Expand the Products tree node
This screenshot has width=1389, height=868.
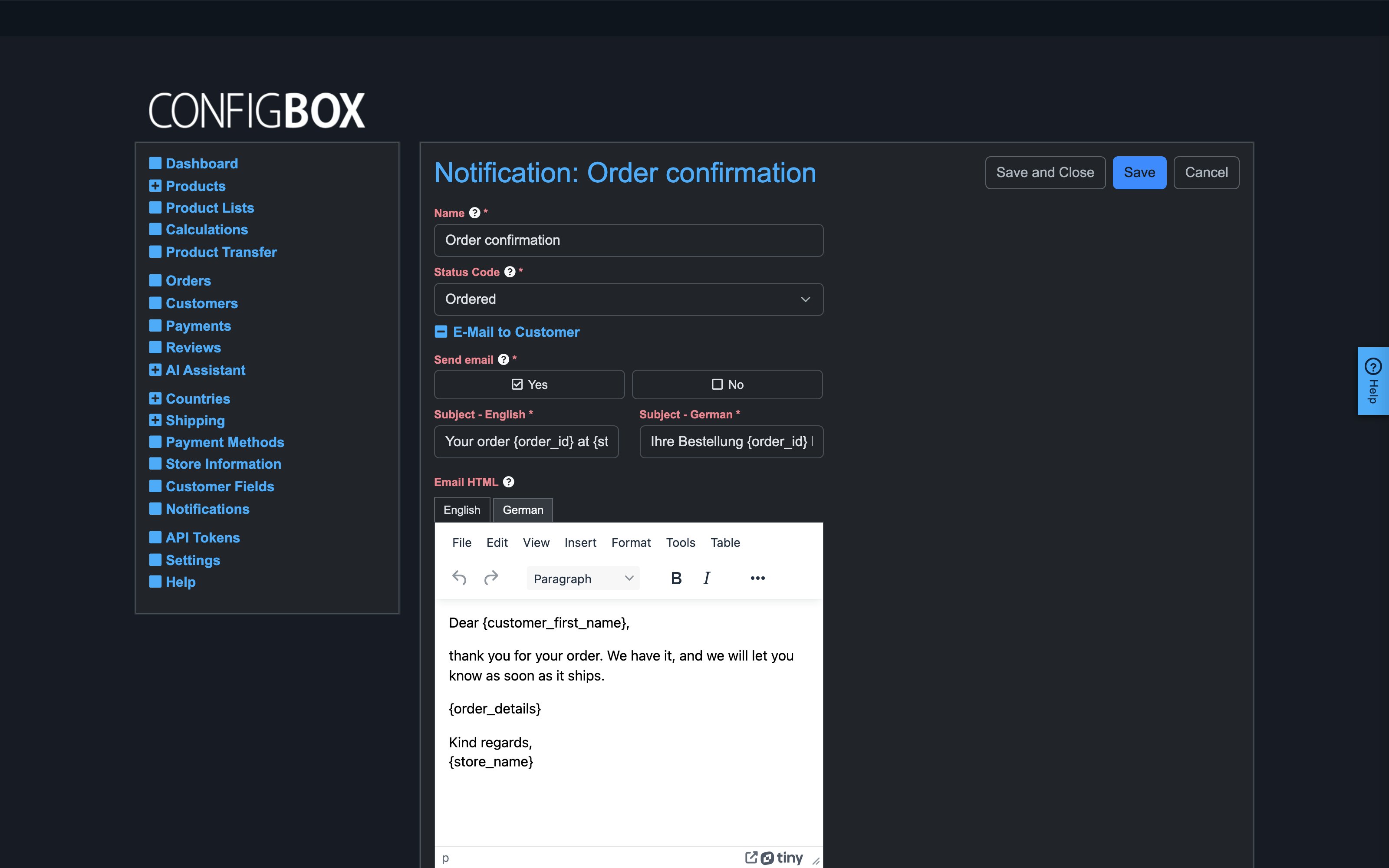(x=155, y=185)
